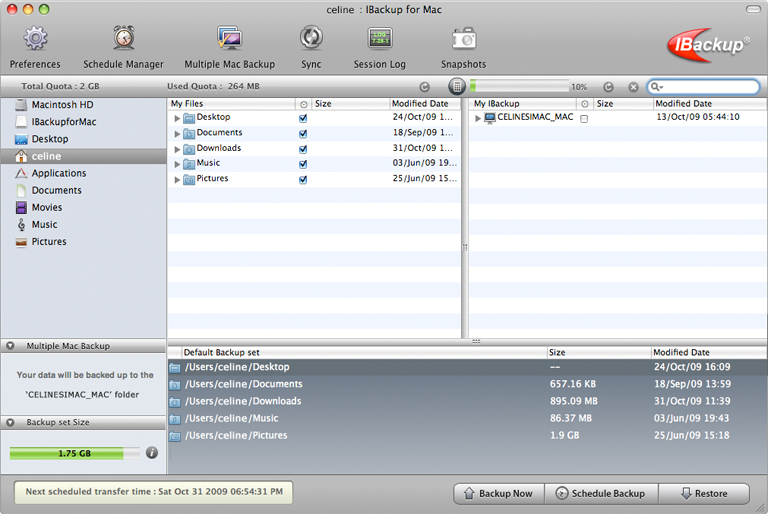768x514 pixels.
Task: Click the window toolbar toggle pill
Action: (753, 9)
